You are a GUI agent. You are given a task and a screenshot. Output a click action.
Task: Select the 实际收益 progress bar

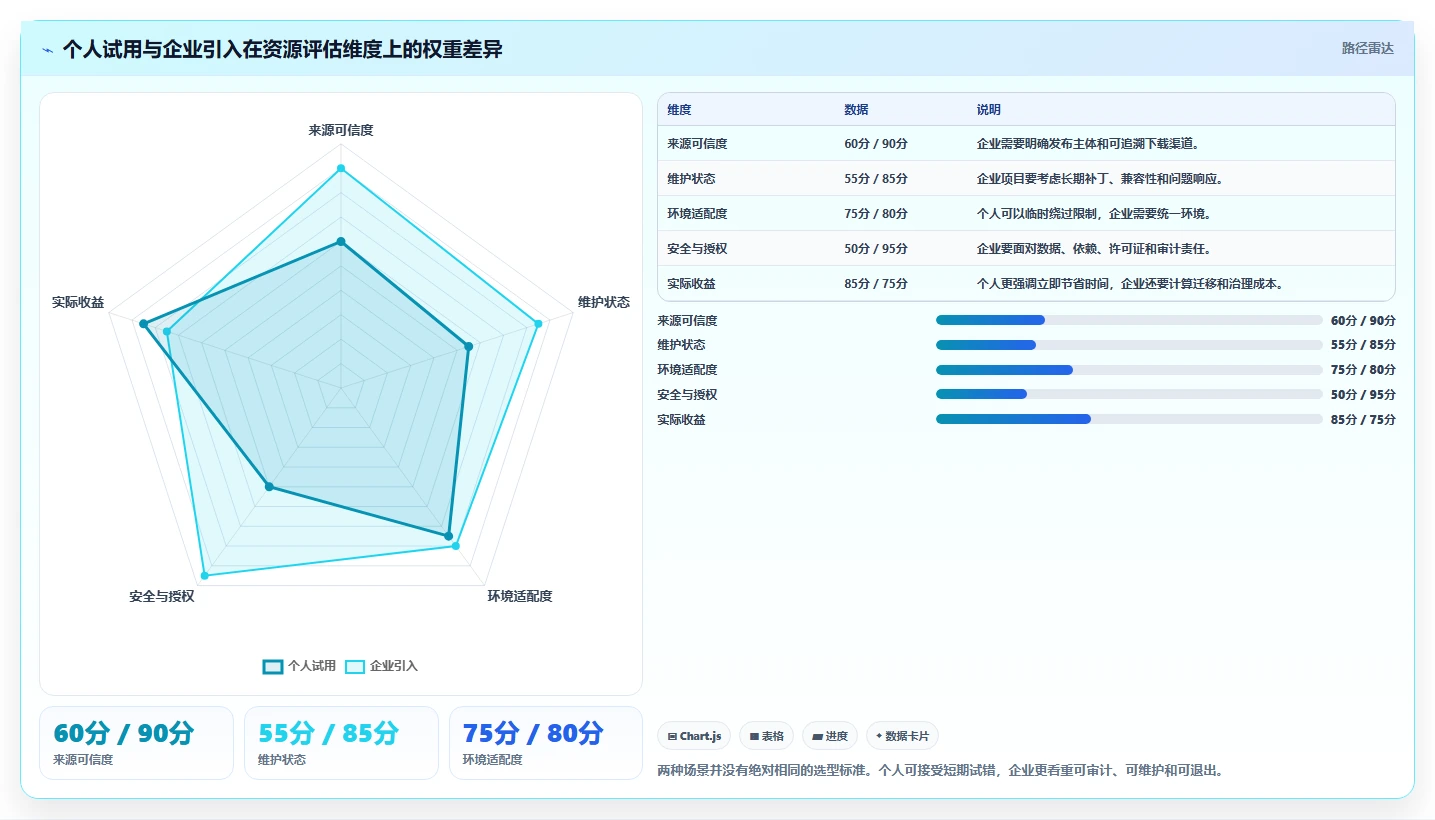(1129, 420)
